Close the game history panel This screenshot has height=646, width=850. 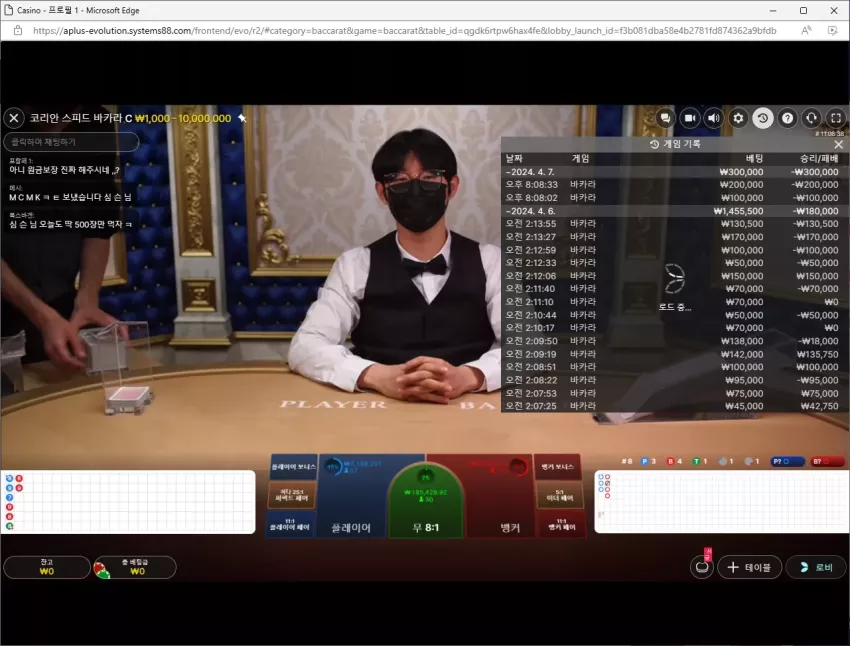coord(839,144)
